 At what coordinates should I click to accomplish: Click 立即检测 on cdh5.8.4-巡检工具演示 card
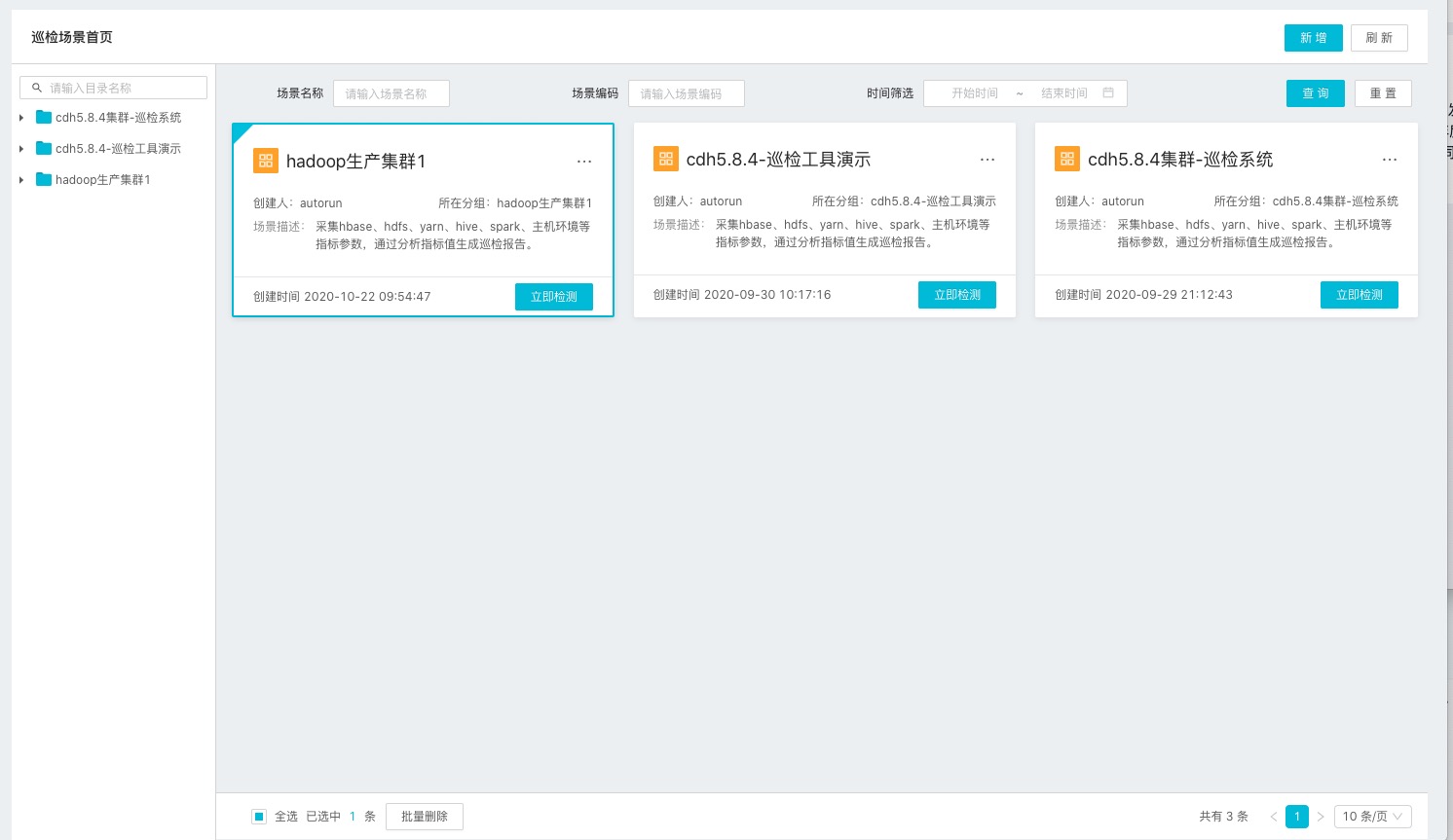tap(957, 295)
